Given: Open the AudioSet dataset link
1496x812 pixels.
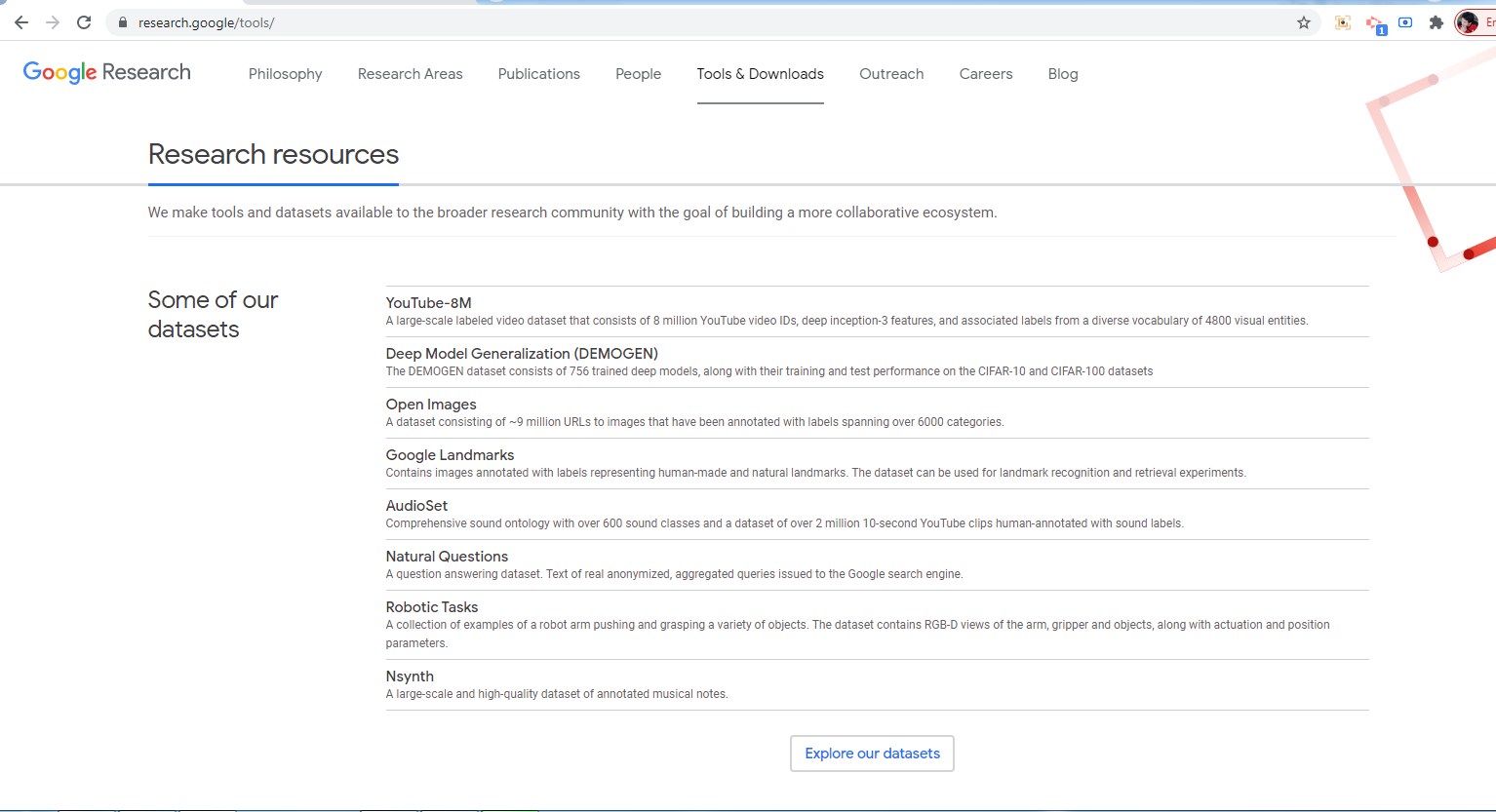Looking at the screenshot, I should (x=416, y=506).
